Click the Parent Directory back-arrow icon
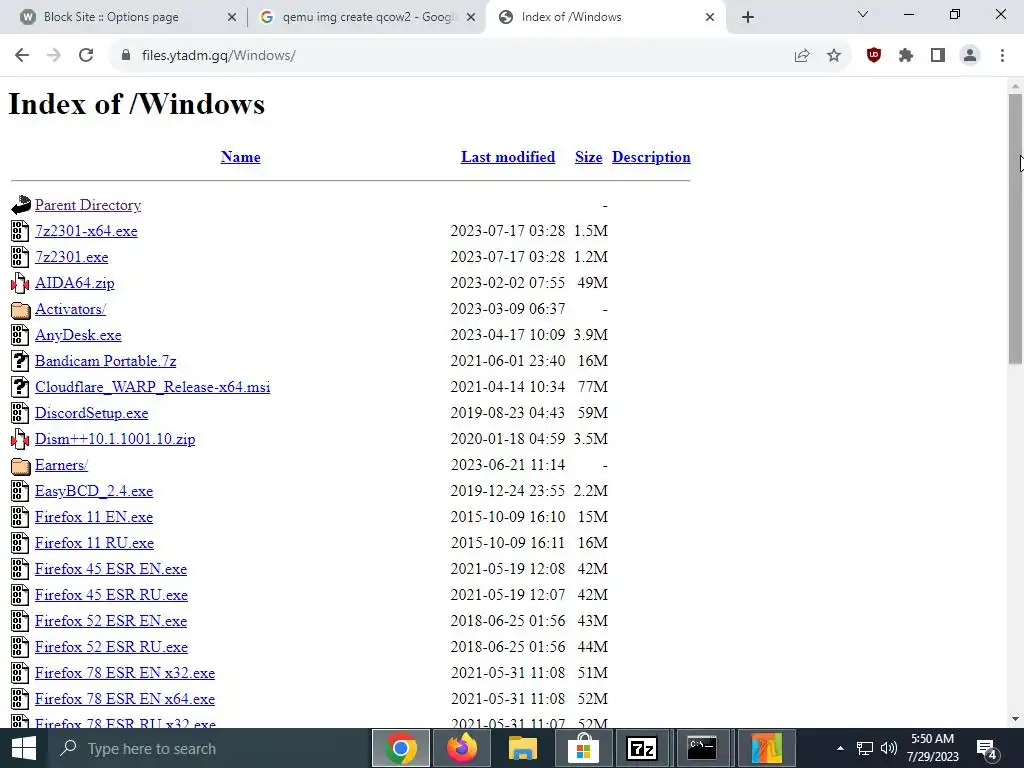 pos(21,205)
